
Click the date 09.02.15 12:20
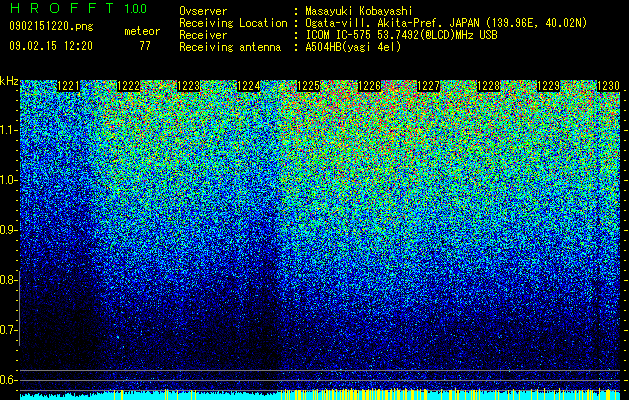point(51,46)
